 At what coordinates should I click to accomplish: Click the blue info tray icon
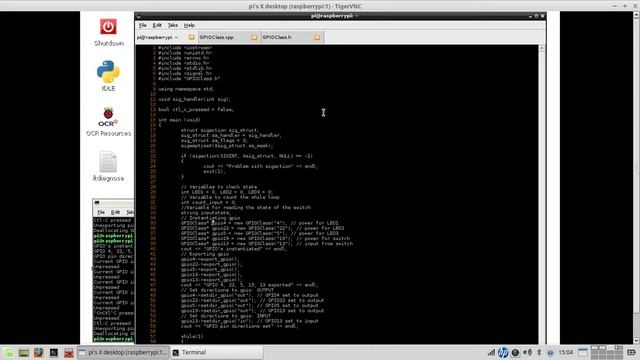coord(550,352)
